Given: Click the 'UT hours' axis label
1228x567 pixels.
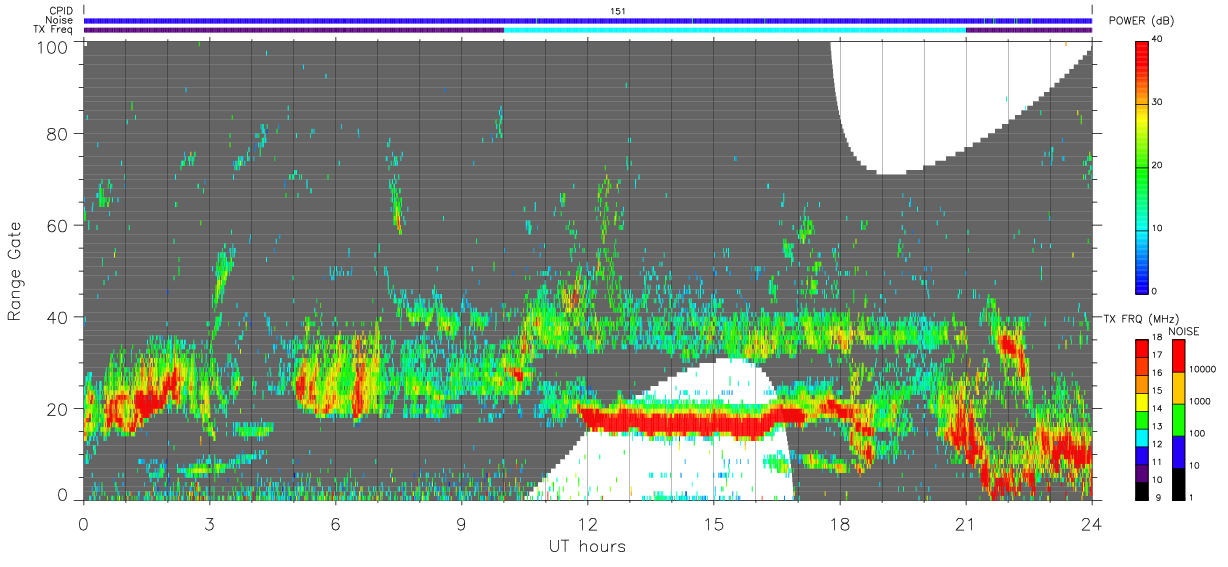Looking at the screenshot, I should pos(587,546).
